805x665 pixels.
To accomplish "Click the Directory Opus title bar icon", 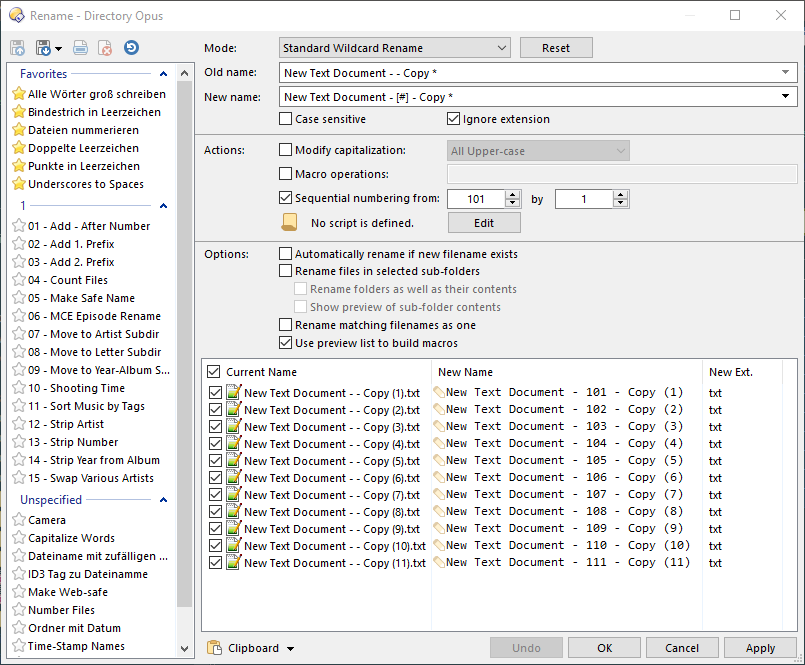I will 16,15.
